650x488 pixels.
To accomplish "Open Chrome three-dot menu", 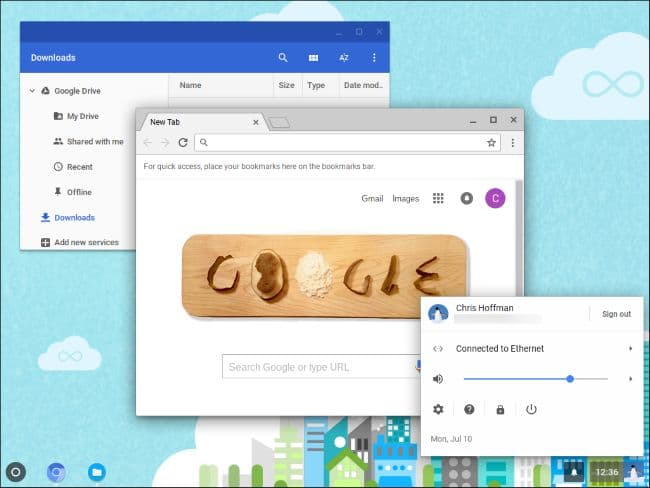I will [512, 143].
